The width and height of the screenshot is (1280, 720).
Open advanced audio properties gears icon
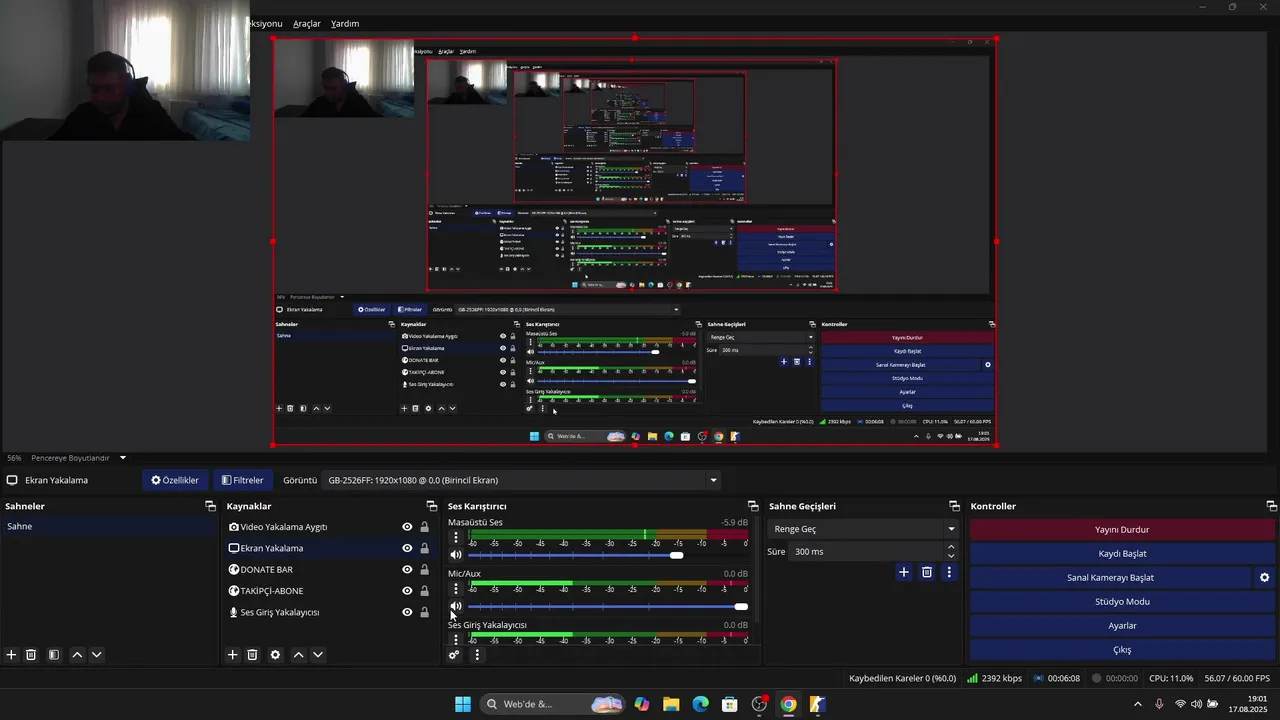coord(454,655)
